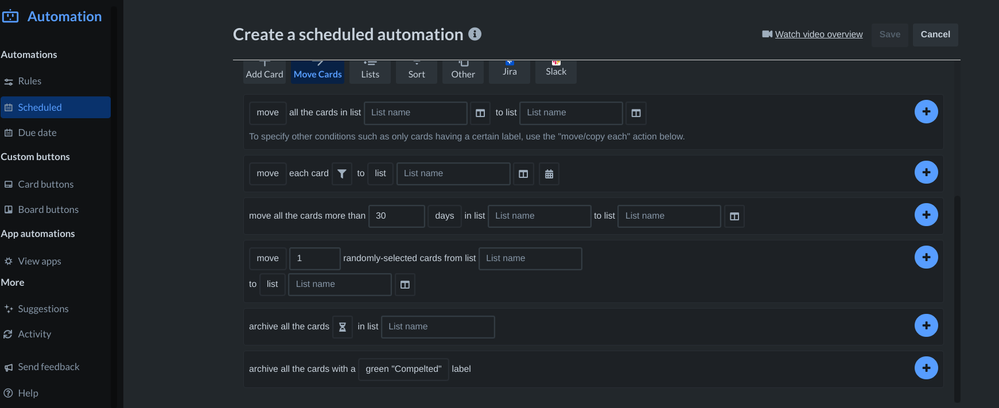Screen dimensions: 999x408
Task: Click board picker icon in random-cards row
Action: (405, 284)
